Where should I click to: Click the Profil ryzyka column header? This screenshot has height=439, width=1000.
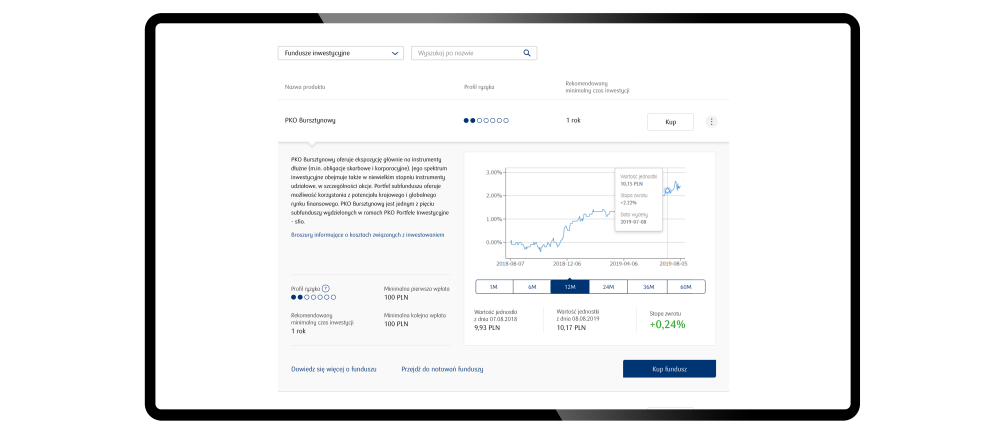click(479, 86)
